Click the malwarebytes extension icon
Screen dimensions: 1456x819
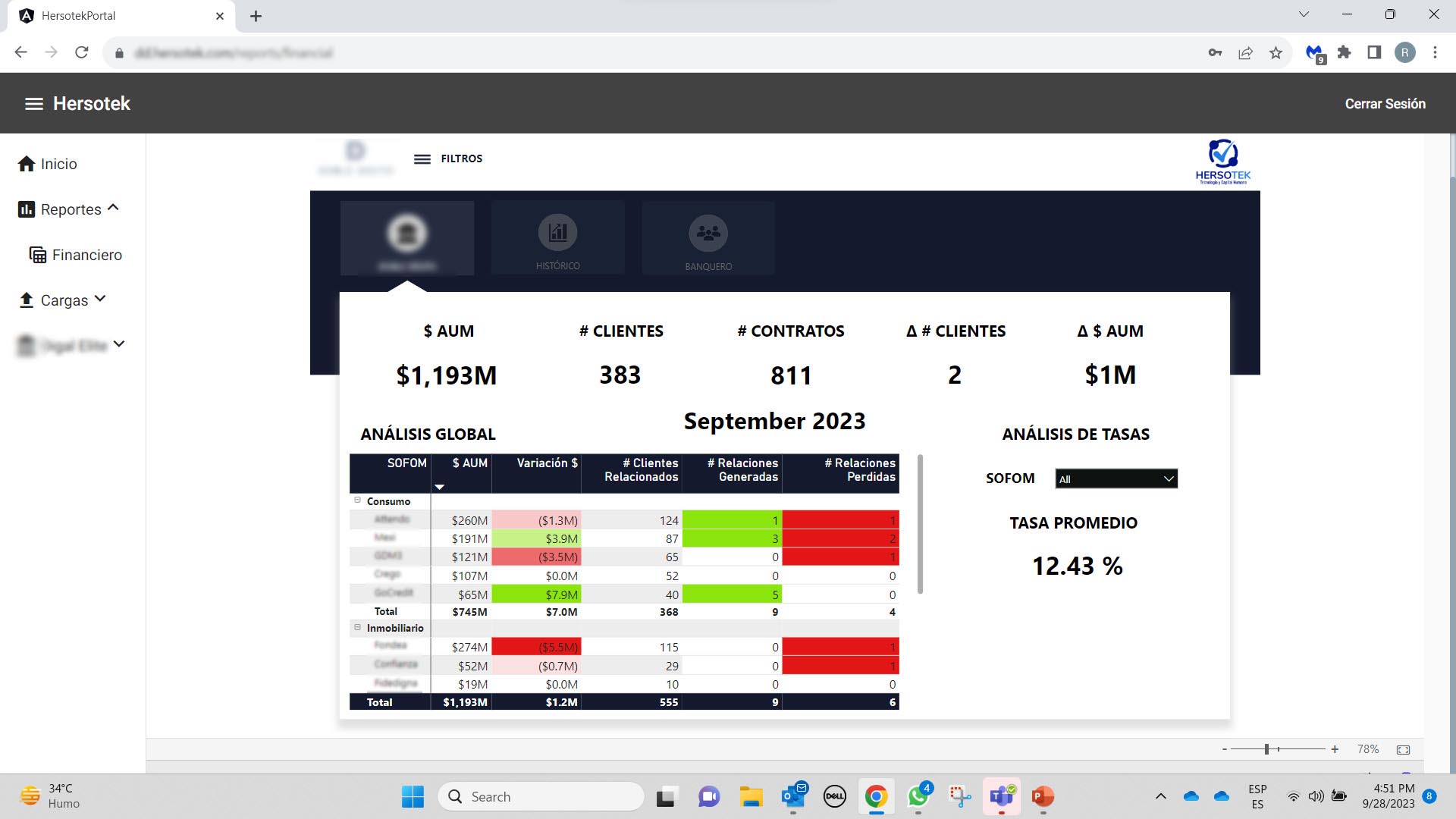[x=1314, y=53]
